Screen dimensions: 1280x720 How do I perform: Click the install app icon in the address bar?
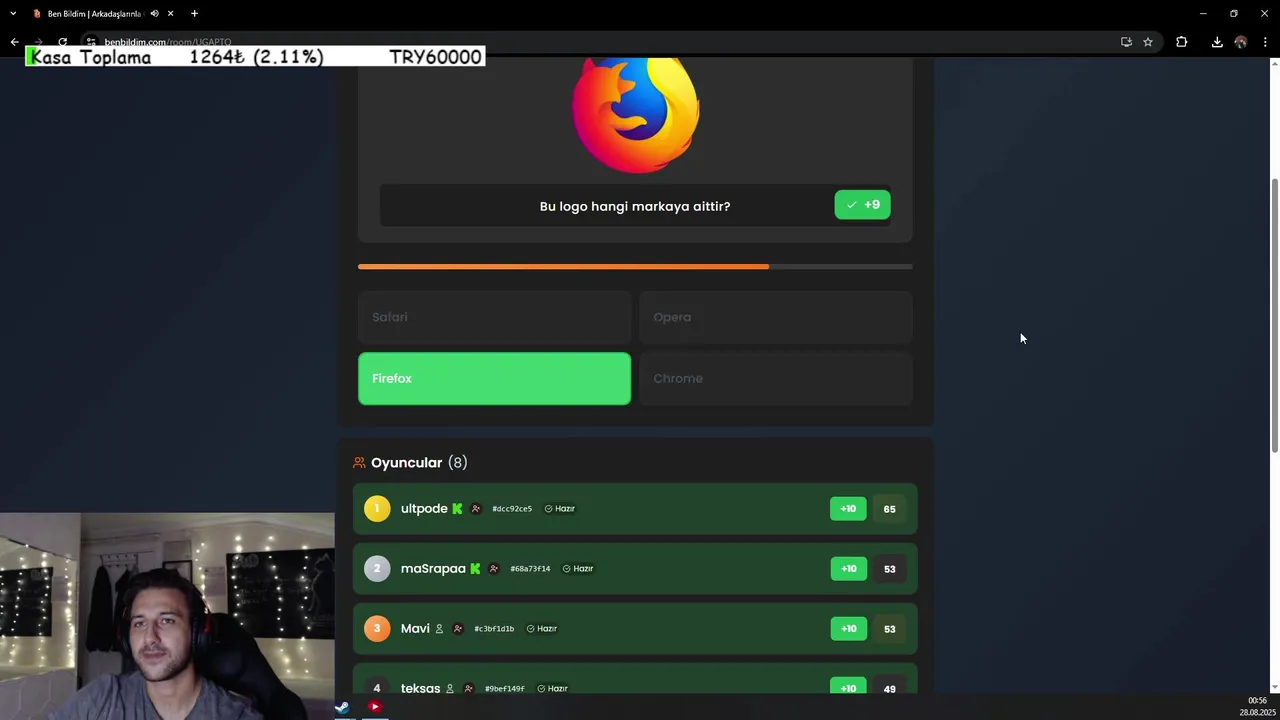pos(1126,42)
